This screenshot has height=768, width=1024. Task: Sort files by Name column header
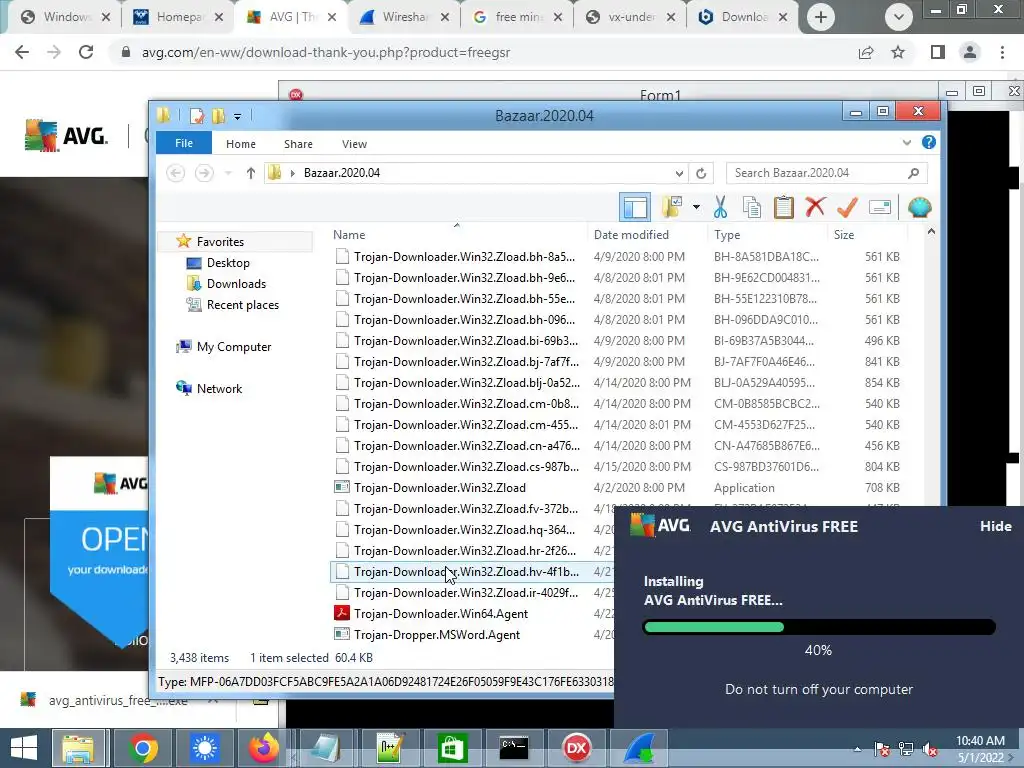[349, 234]
